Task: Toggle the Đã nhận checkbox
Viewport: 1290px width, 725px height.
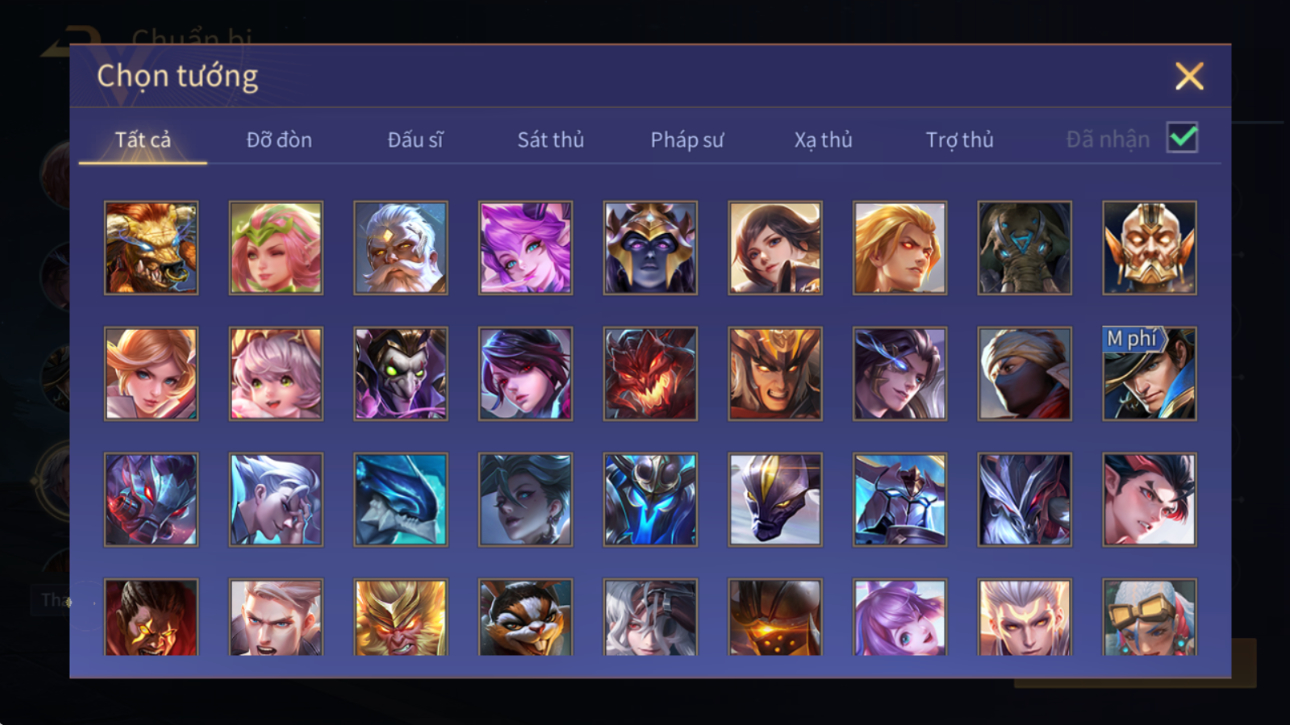Action: tap(1182, 138)
